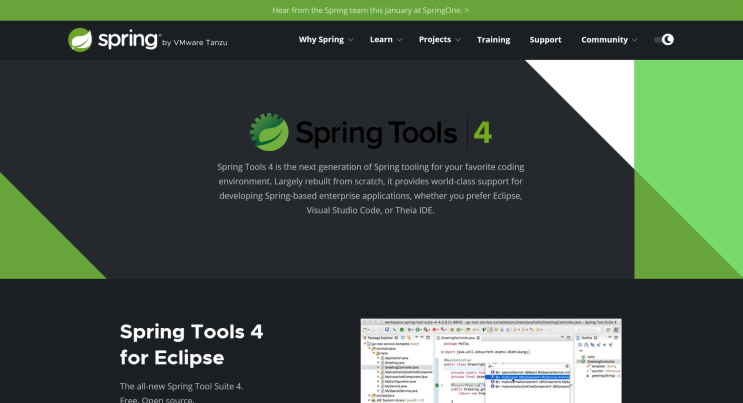Expand the Community dropdown chevron
743x403 pixels.
pyautogui.click(x=634, y=40)
